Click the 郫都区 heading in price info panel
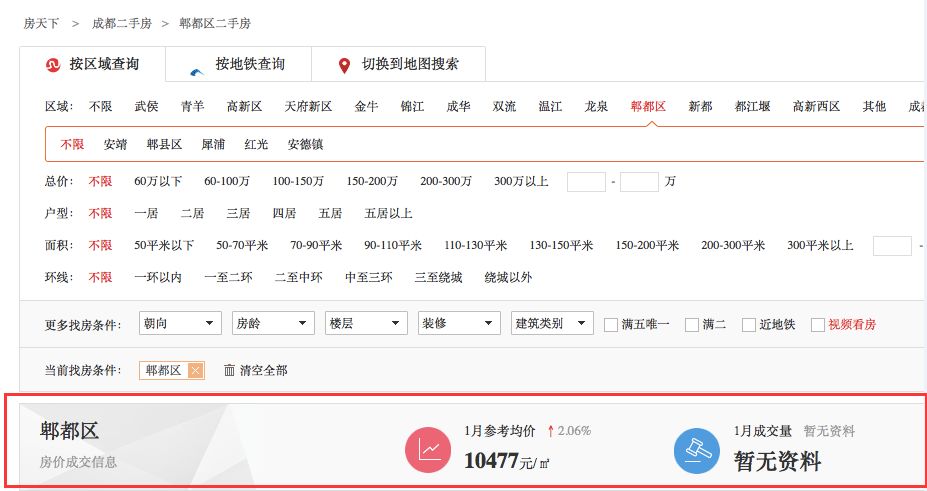 [x=69, y=431]
